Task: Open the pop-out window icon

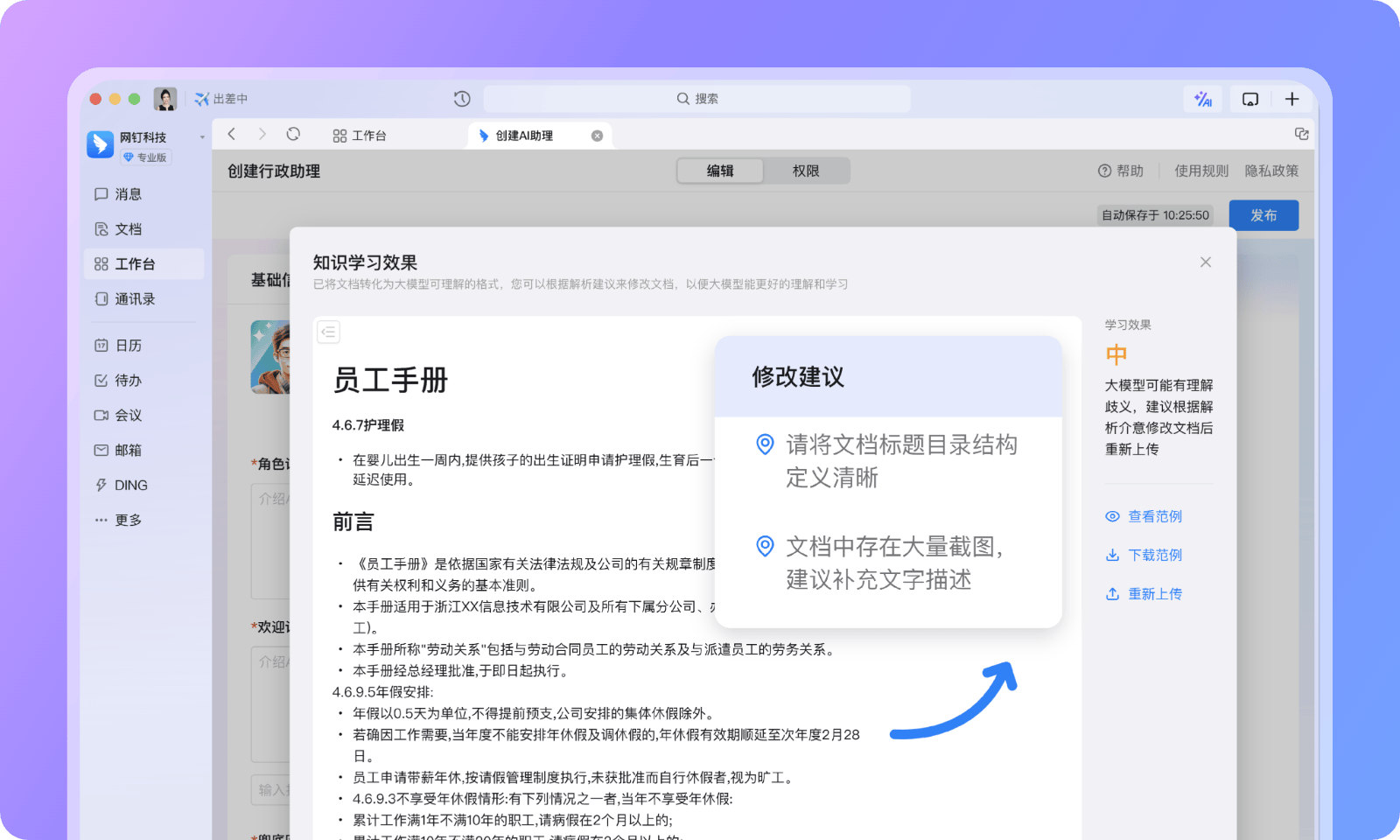Action: click(1301, 134)
